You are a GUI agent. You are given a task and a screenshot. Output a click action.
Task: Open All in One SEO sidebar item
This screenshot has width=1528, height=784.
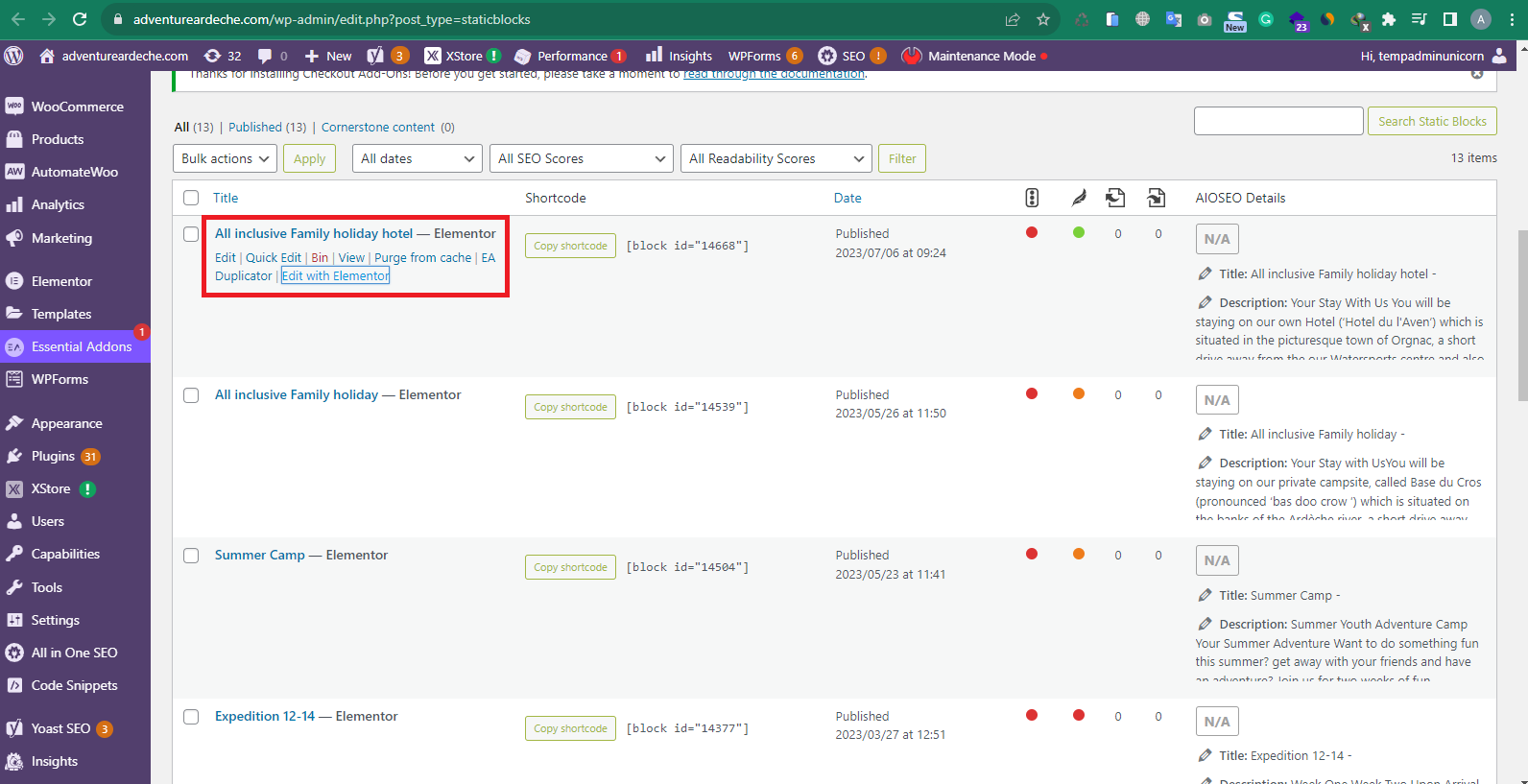[75, 653]
